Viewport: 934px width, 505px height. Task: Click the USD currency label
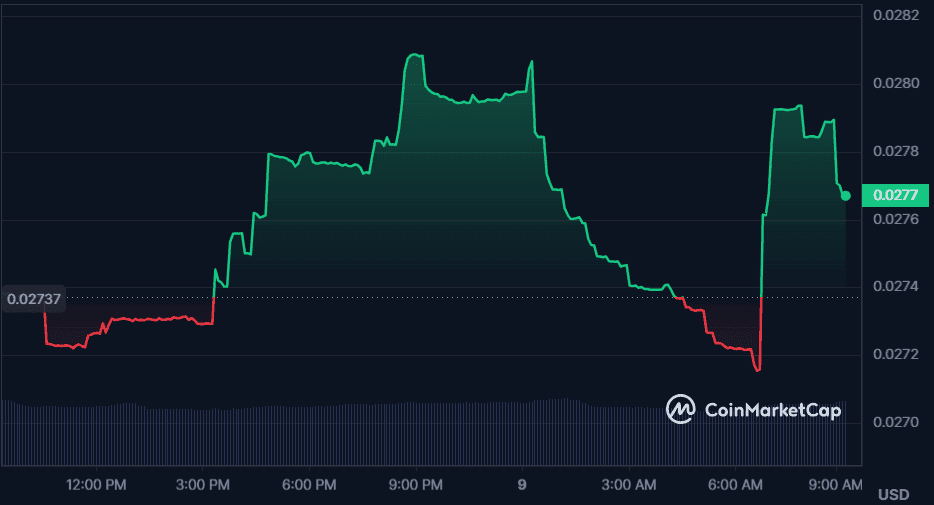[x=893, y=495]
